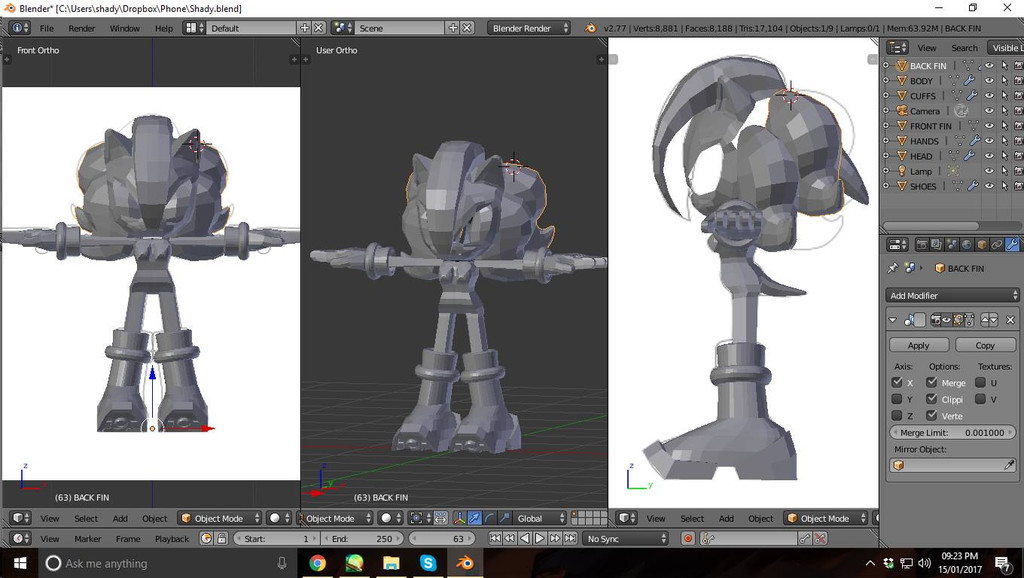1024x578 pixels.
Task: Open Object Mode dropdown in the right viewport
Action: (x=826, y=519)
